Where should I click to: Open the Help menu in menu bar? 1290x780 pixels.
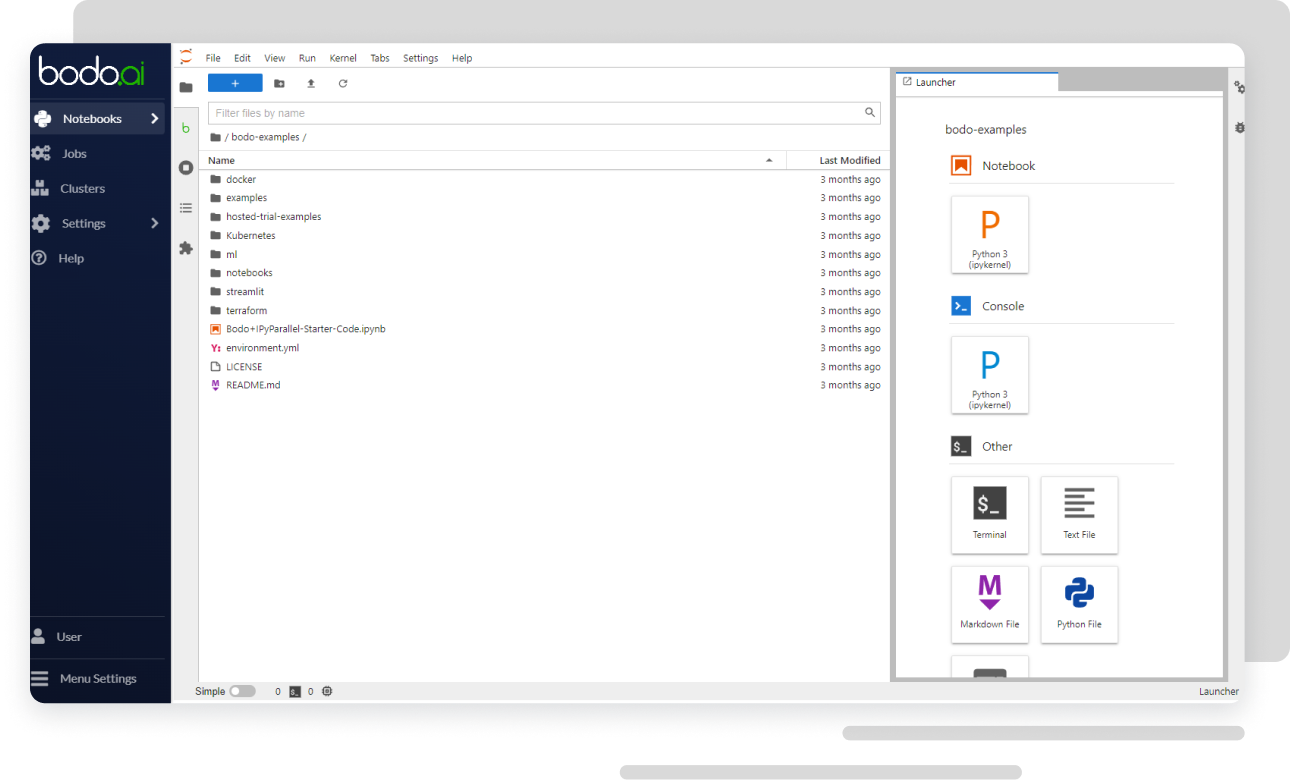click(x=462, y=58)
